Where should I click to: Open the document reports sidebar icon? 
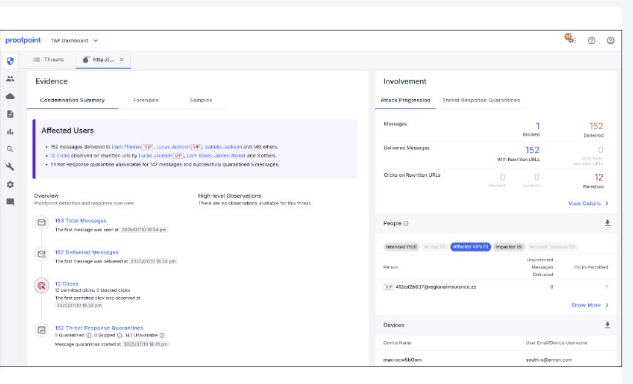[10, 114]
